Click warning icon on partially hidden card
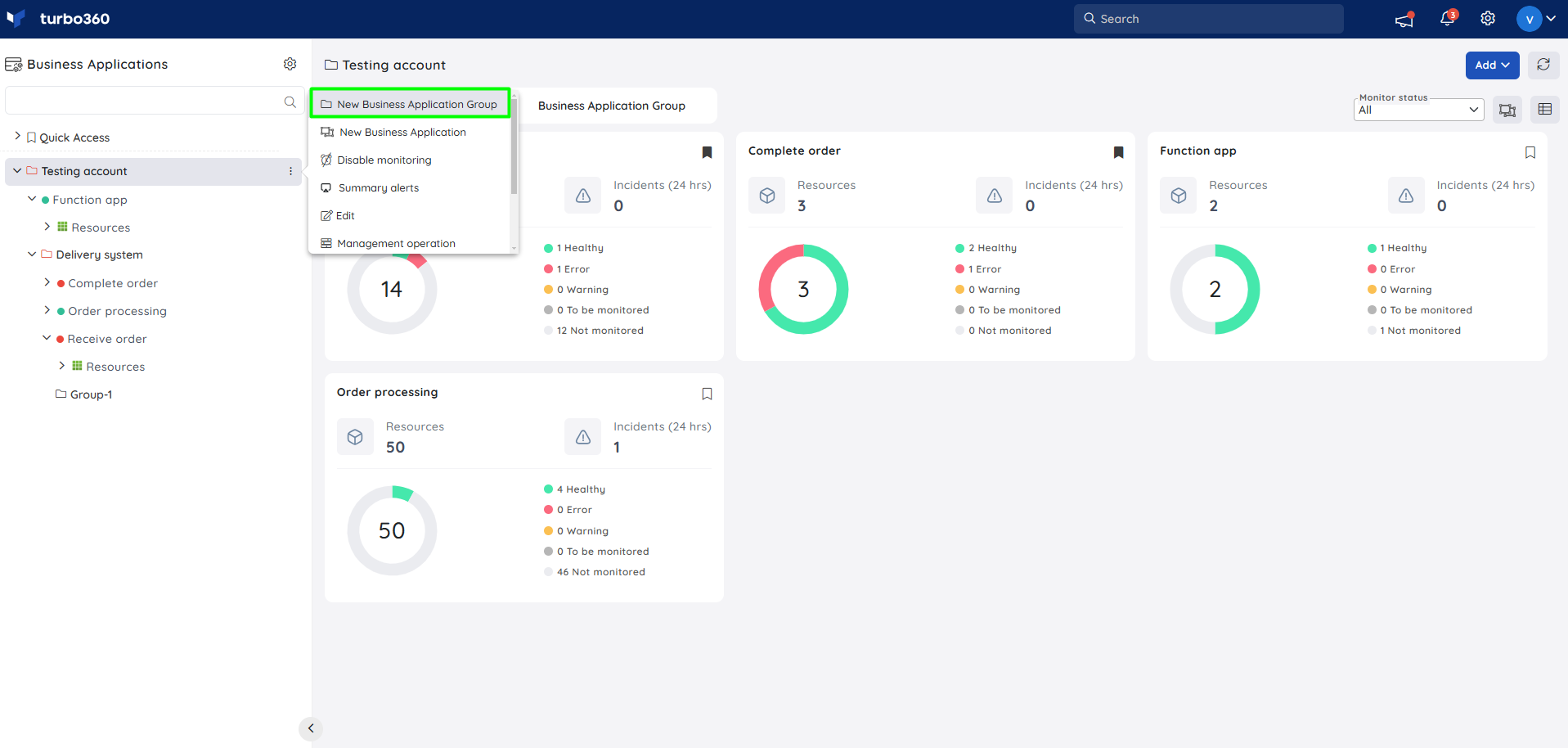Image resolution: width=1568 pixels, height=748 pixels. point(583,196)
